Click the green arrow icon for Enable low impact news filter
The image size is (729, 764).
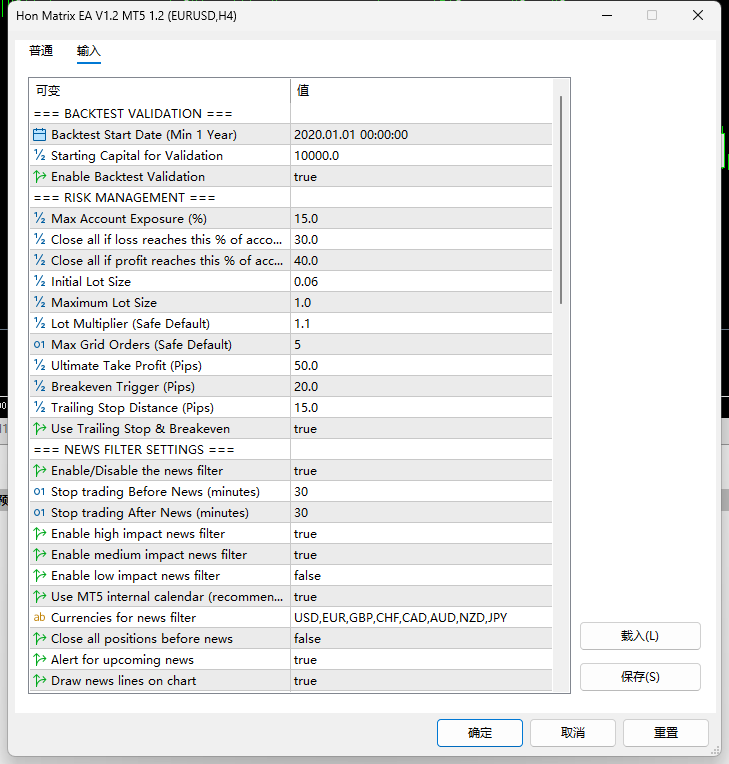click(39, 575)
